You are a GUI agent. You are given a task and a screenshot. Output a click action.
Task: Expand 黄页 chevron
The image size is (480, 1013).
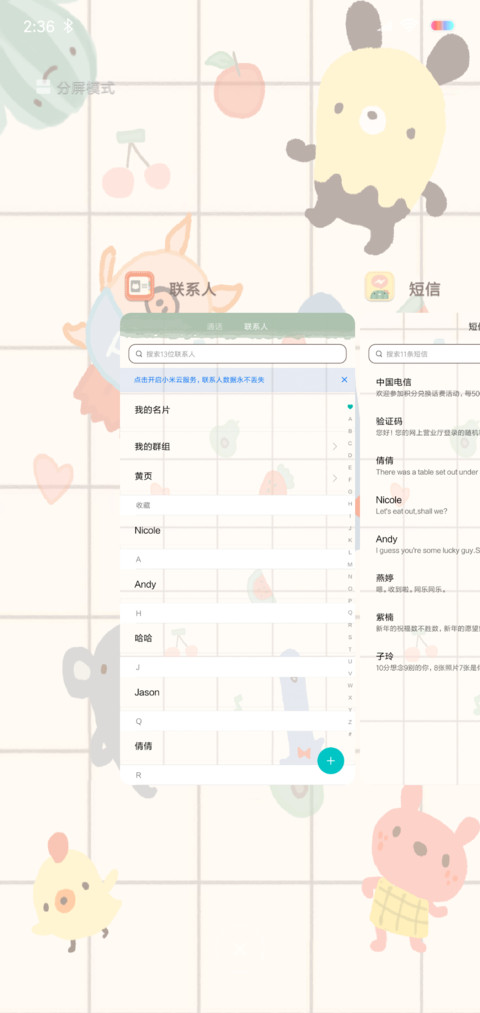[335, 478]
